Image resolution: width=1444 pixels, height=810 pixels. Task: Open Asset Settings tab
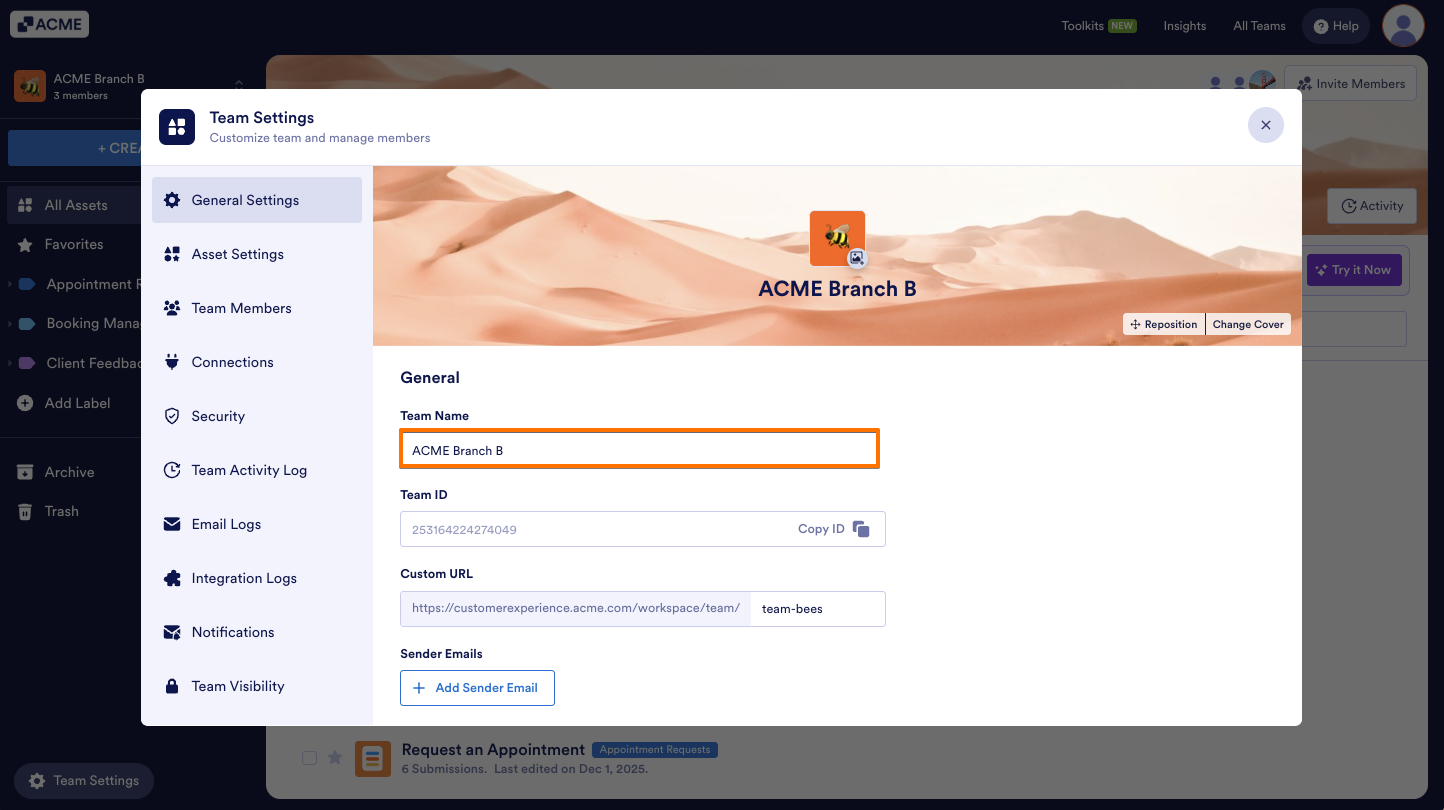pos(257,254)
